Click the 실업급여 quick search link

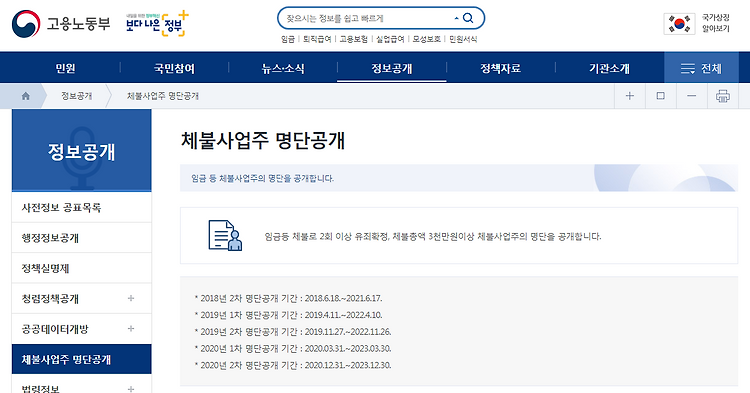pyautogui.click(x=390, y=39)
